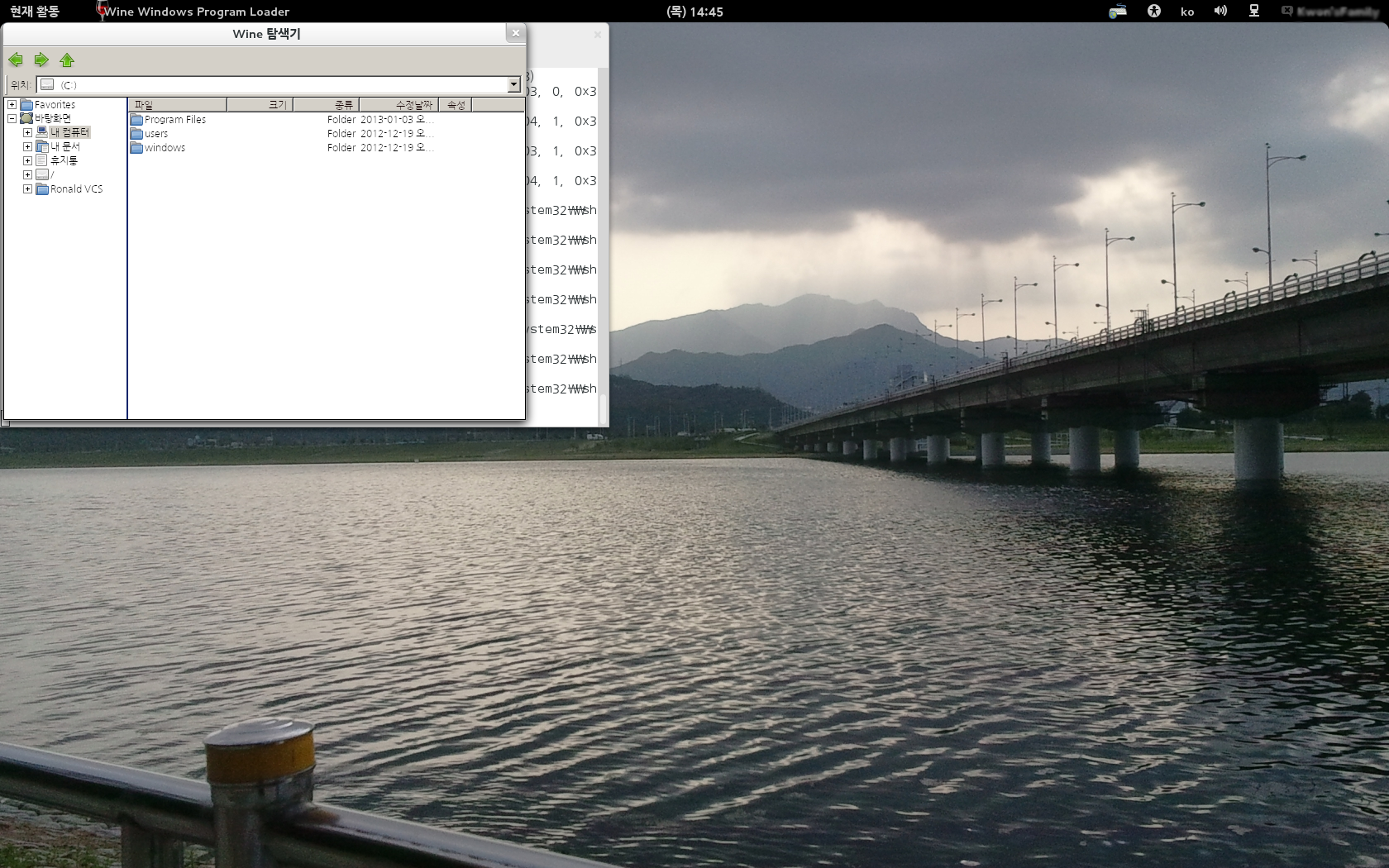This screenshot has height=868, width=1389.
Task: Open the wired network status icon
Action: coord(1254,12)
